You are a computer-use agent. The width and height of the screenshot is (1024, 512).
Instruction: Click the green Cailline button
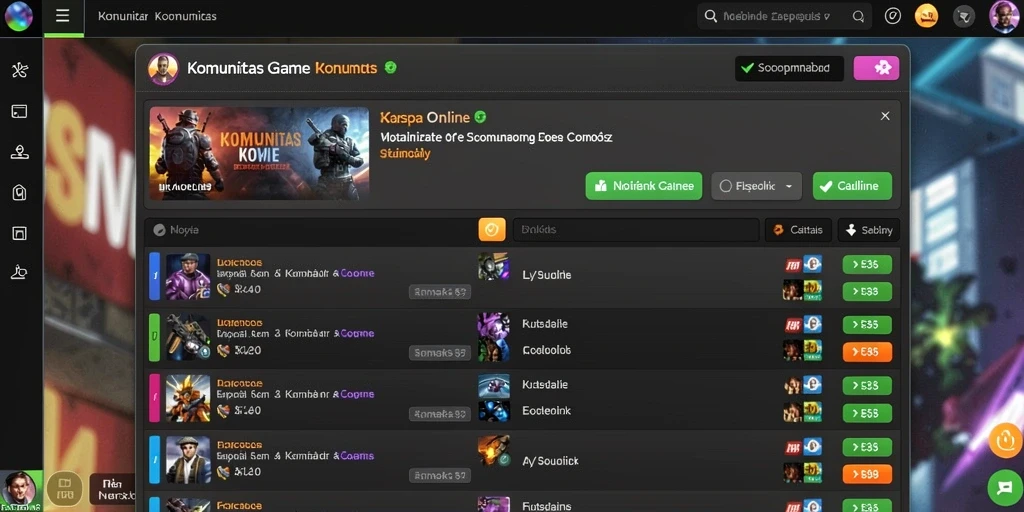(852, 186)
